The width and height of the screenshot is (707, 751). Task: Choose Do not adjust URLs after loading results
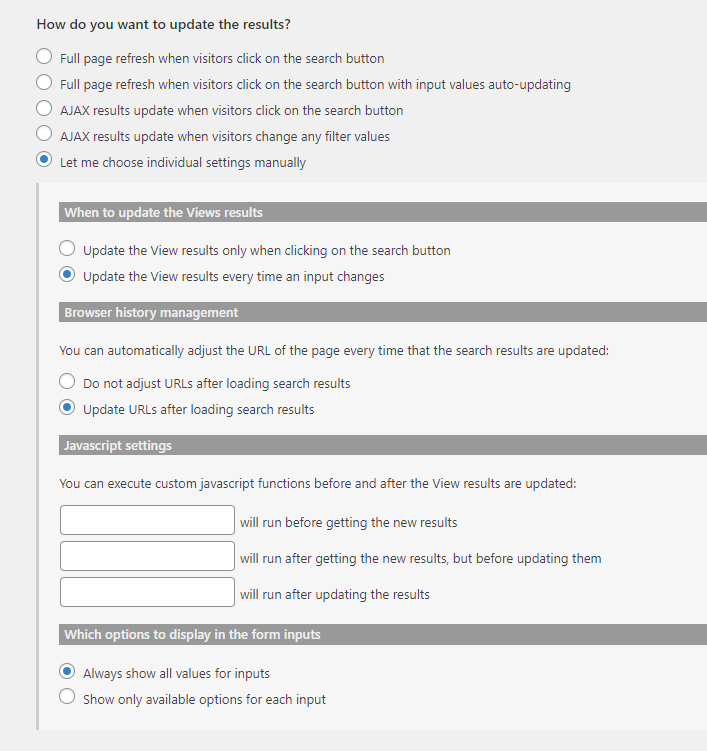click(x=67, y=382)
